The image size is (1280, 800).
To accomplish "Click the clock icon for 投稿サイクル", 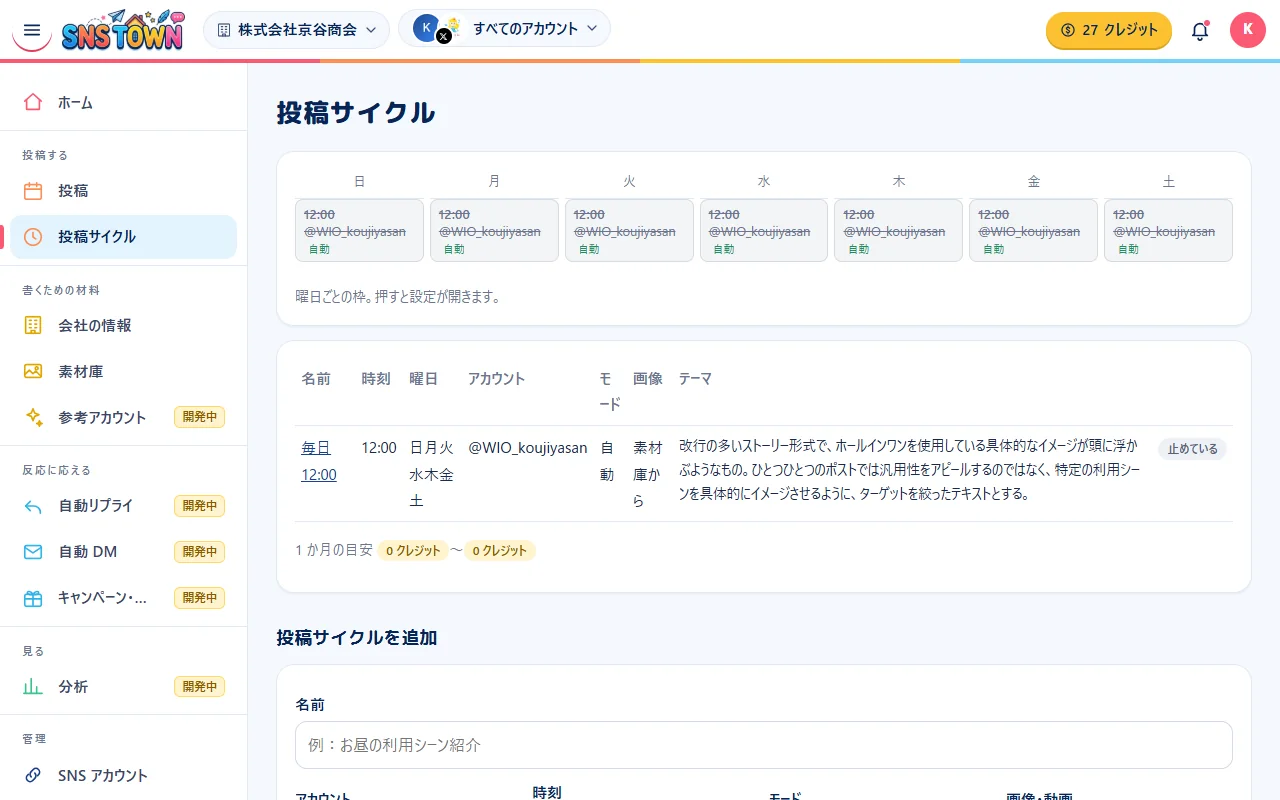I will pos(33,237).
